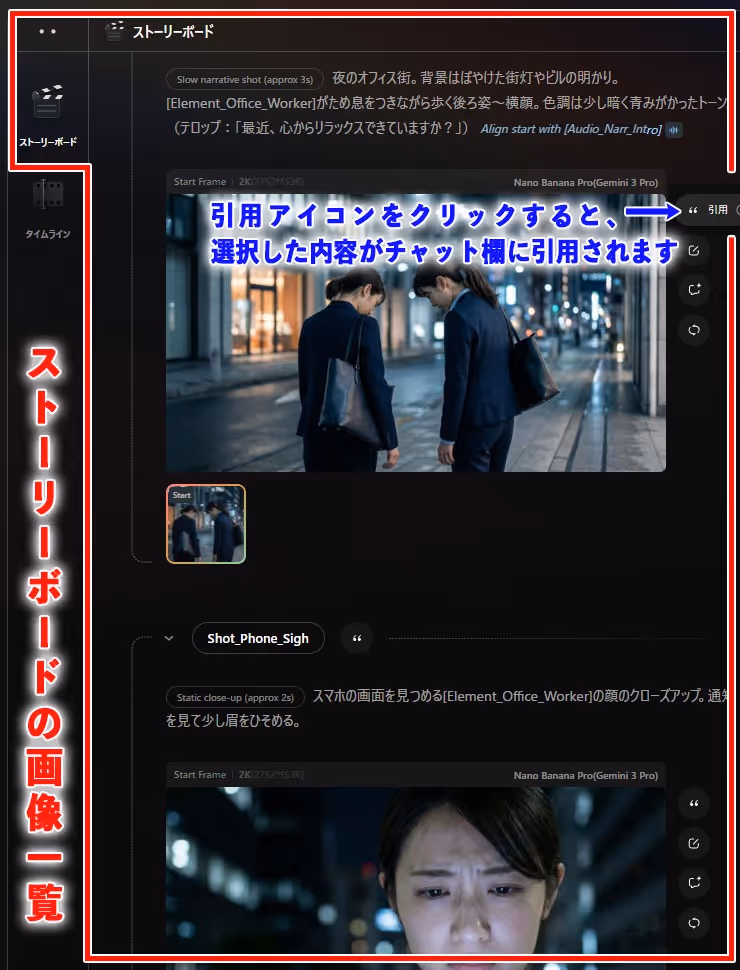740x970 pixels.
Task: Click the 'を見て少し眉をひそめる。' description line
Action: [x=233, y=721]
